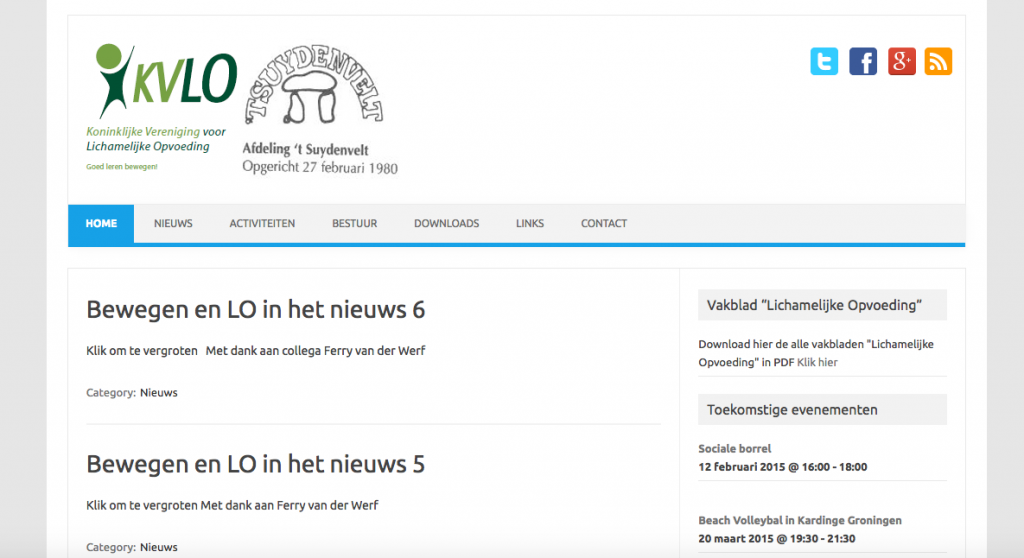Open the ACTIVITEITEN menu item
Viewport: 1024px width, 558px height.
pyautogui.click(x=262, y=223)
